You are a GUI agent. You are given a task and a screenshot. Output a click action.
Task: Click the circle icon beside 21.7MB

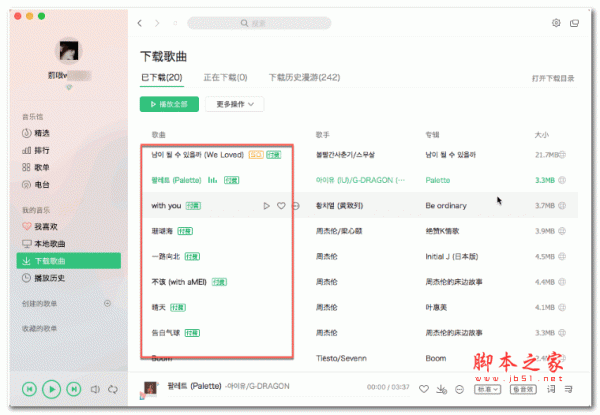click(562, 155)
